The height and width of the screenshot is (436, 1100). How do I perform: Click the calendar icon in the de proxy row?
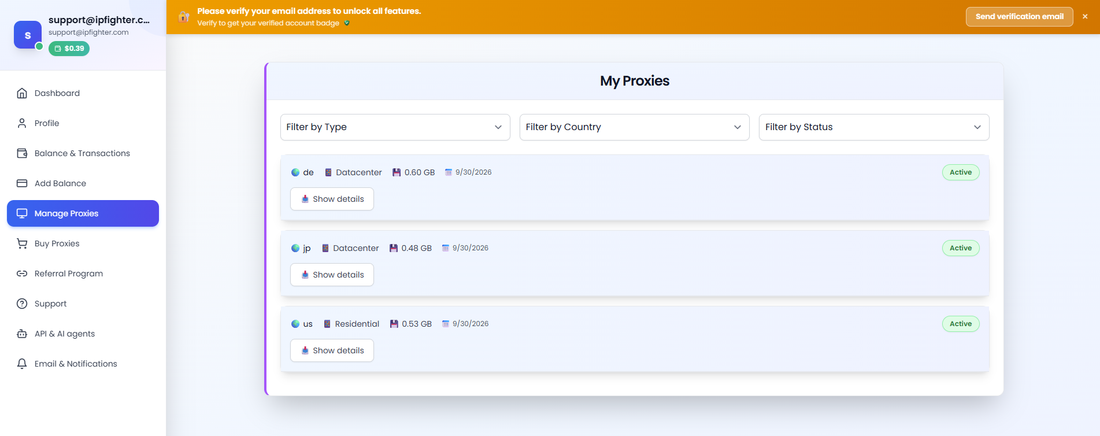448,172
